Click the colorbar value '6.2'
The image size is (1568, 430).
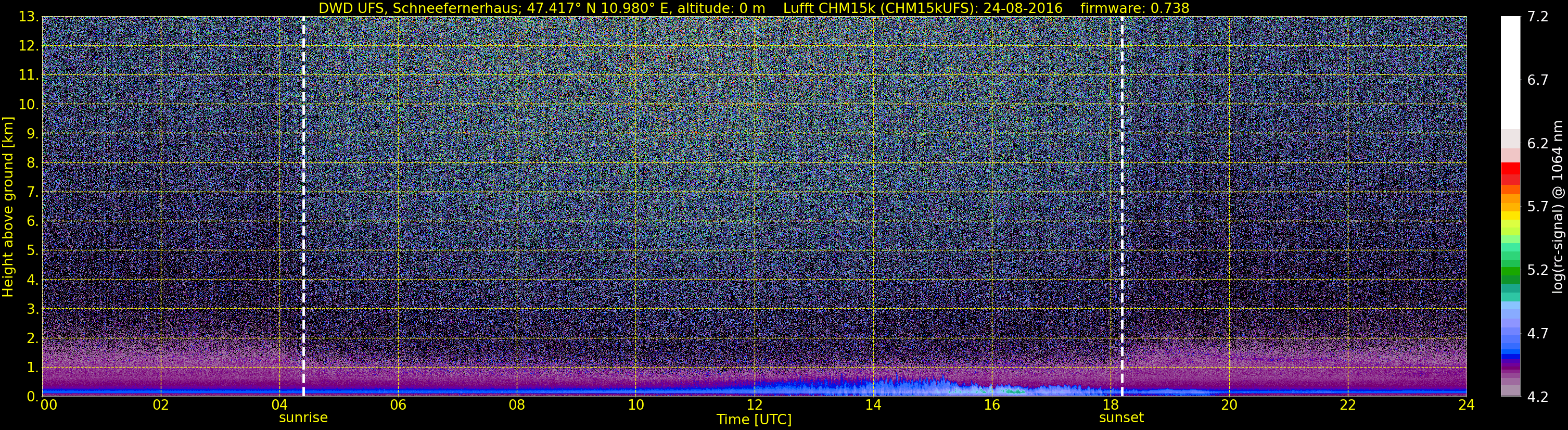point(1538,143)
